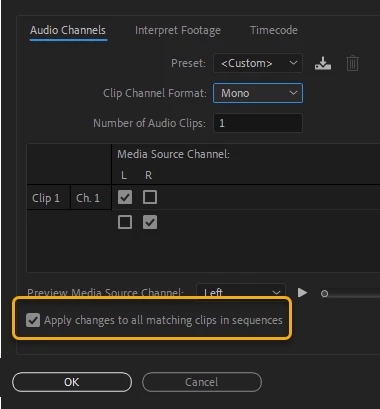
Task: Select the Audio Channels tab
Action: coord(68,30)
